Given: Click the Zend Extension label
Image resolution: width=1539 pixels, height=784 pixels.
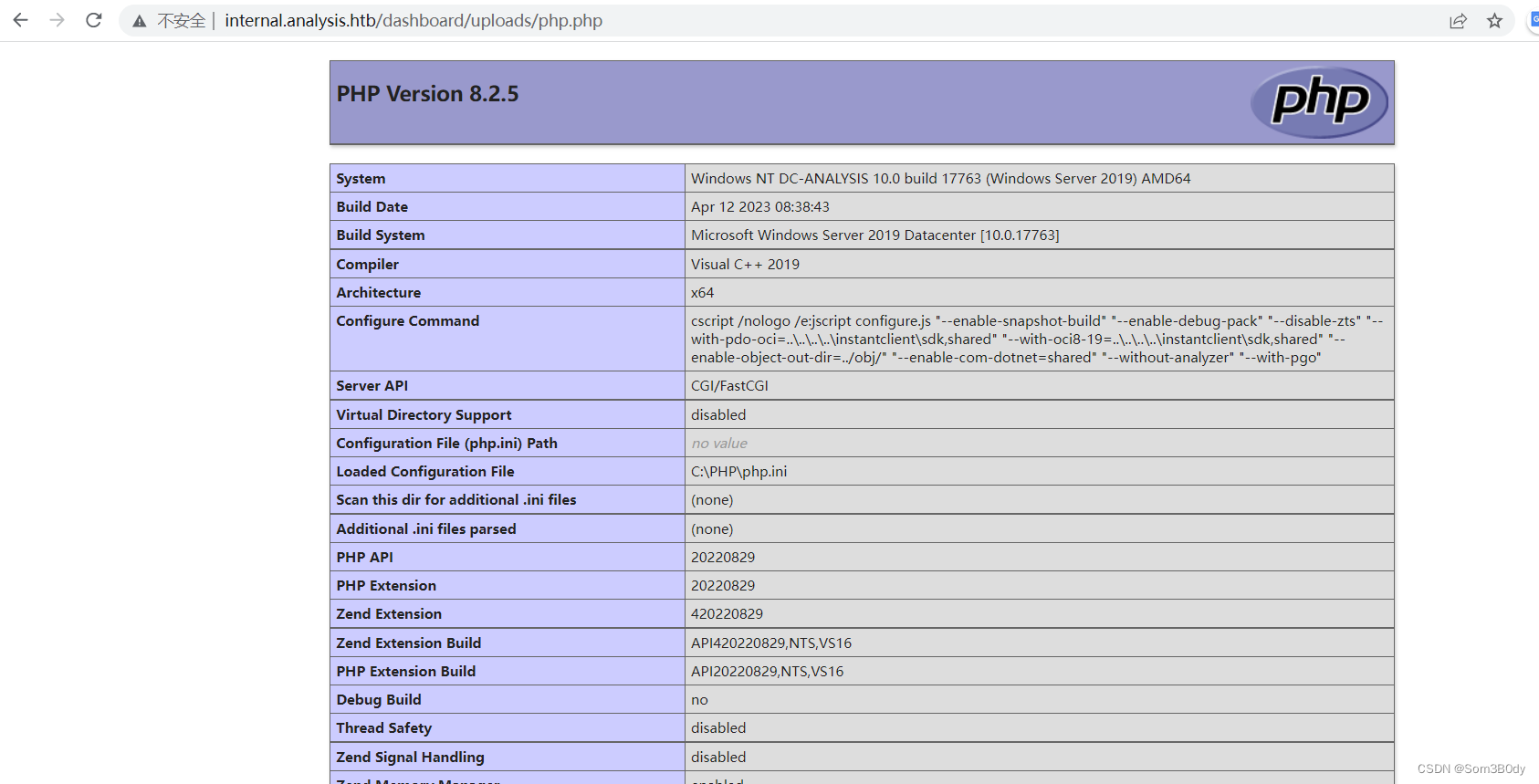Looking at the screenshot, I should (389, 614).
